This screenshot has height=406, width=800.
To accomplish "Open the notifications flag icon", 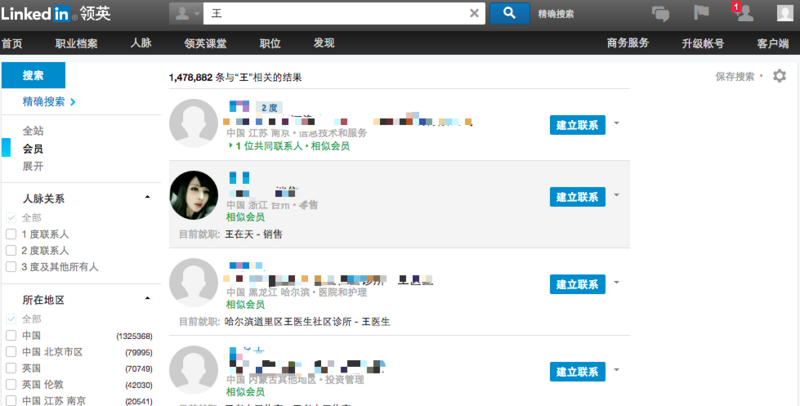I will tap(702, 12).
